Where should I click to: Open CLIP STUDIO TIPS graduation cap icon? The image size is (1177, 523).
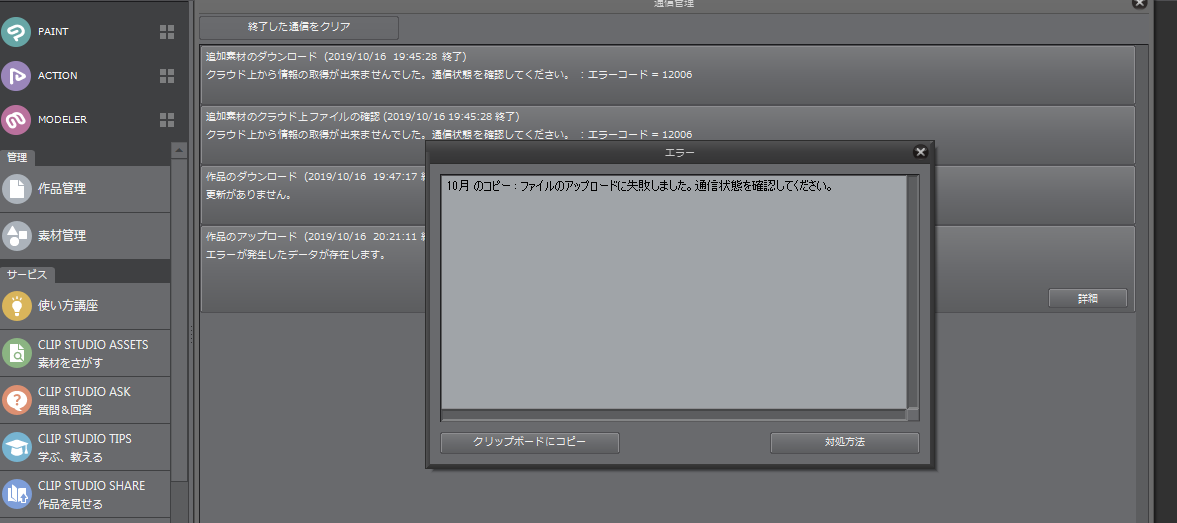[17, 447]
